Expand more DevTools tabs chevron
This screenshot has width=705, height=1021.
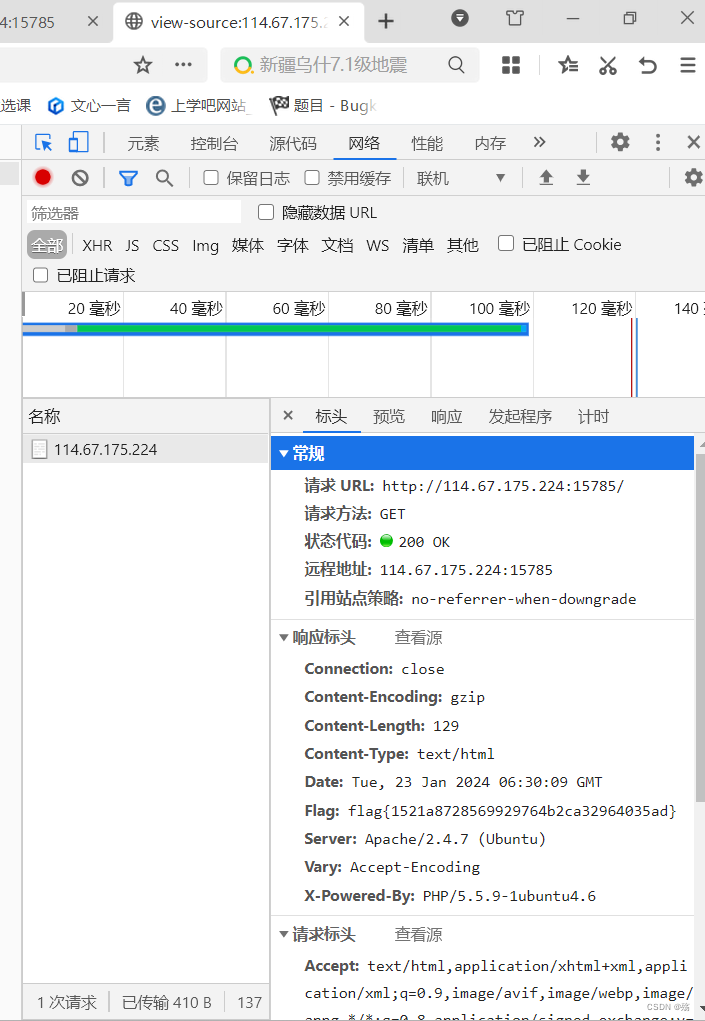coord(539,142)
